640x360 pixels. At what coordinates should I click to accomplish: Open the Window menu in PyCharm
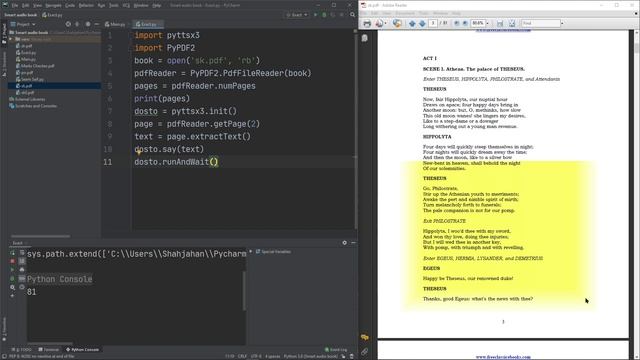[141, 5]
